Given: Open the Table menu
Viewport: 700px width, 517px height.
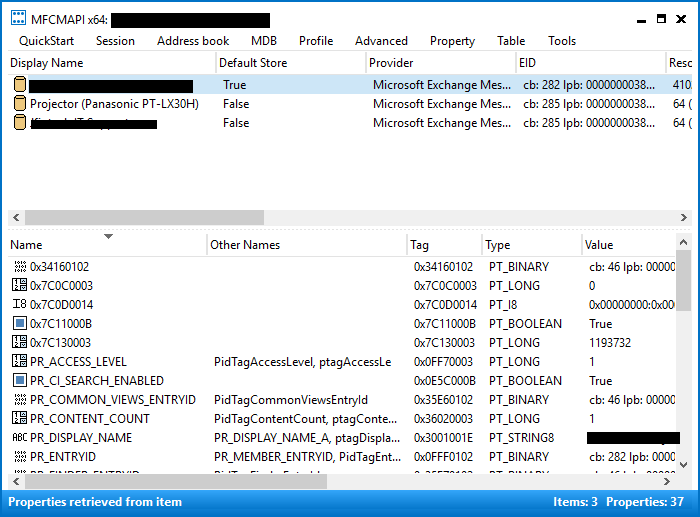Looking at the screenshot, I should (511, 41).
